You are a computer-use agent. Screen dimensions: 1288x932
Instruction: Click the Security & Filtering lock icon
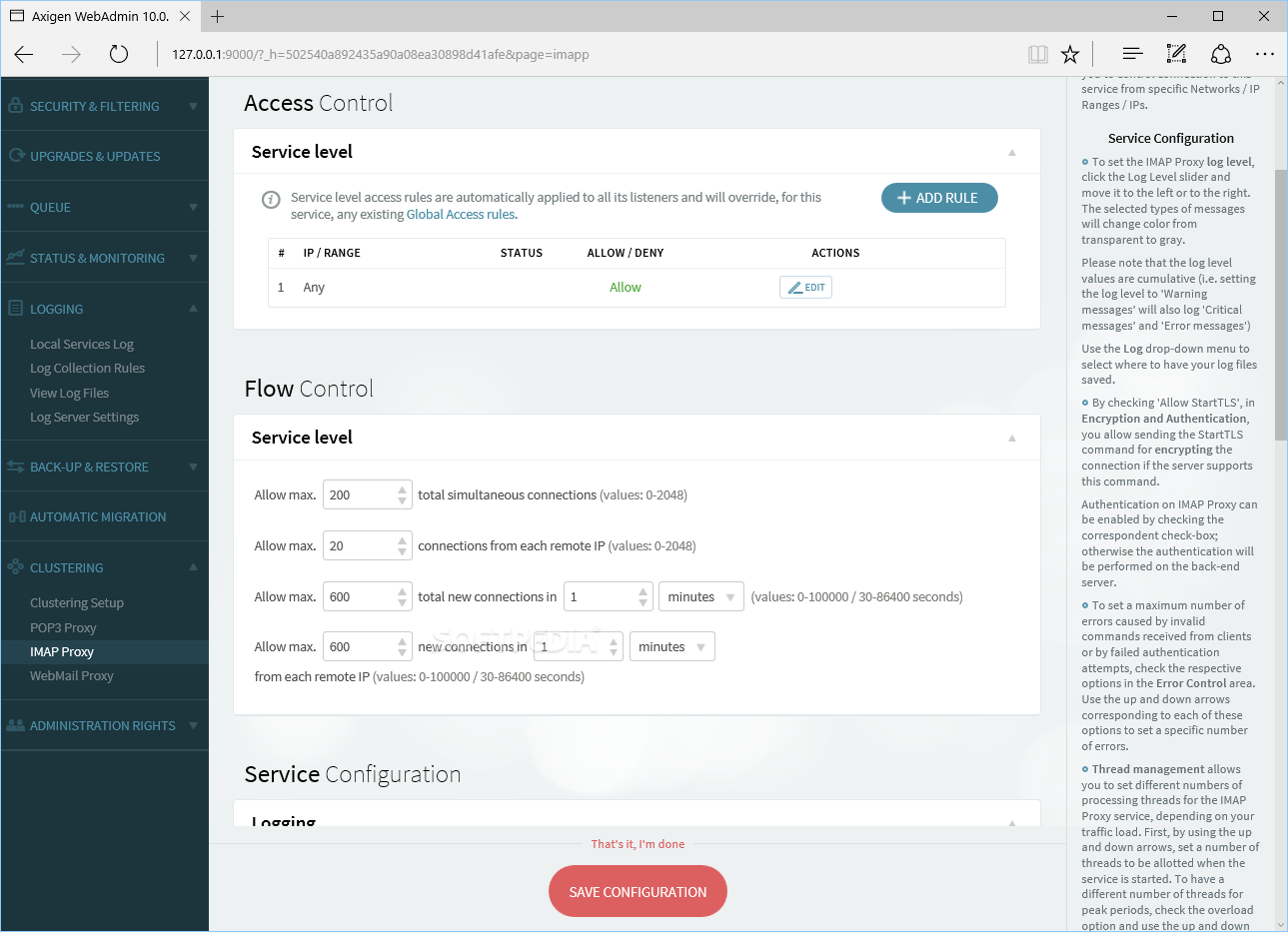15,105
